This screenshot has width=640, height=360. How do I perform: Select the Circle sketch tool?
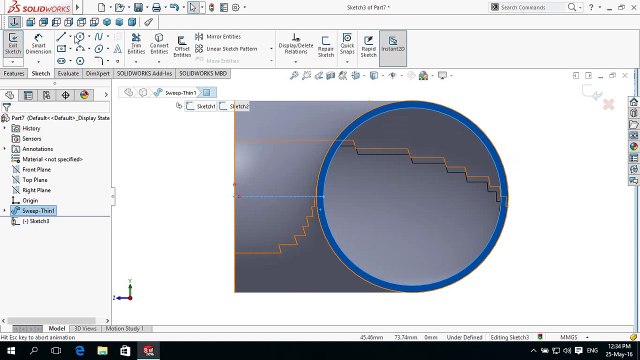(x=80, y=37)
